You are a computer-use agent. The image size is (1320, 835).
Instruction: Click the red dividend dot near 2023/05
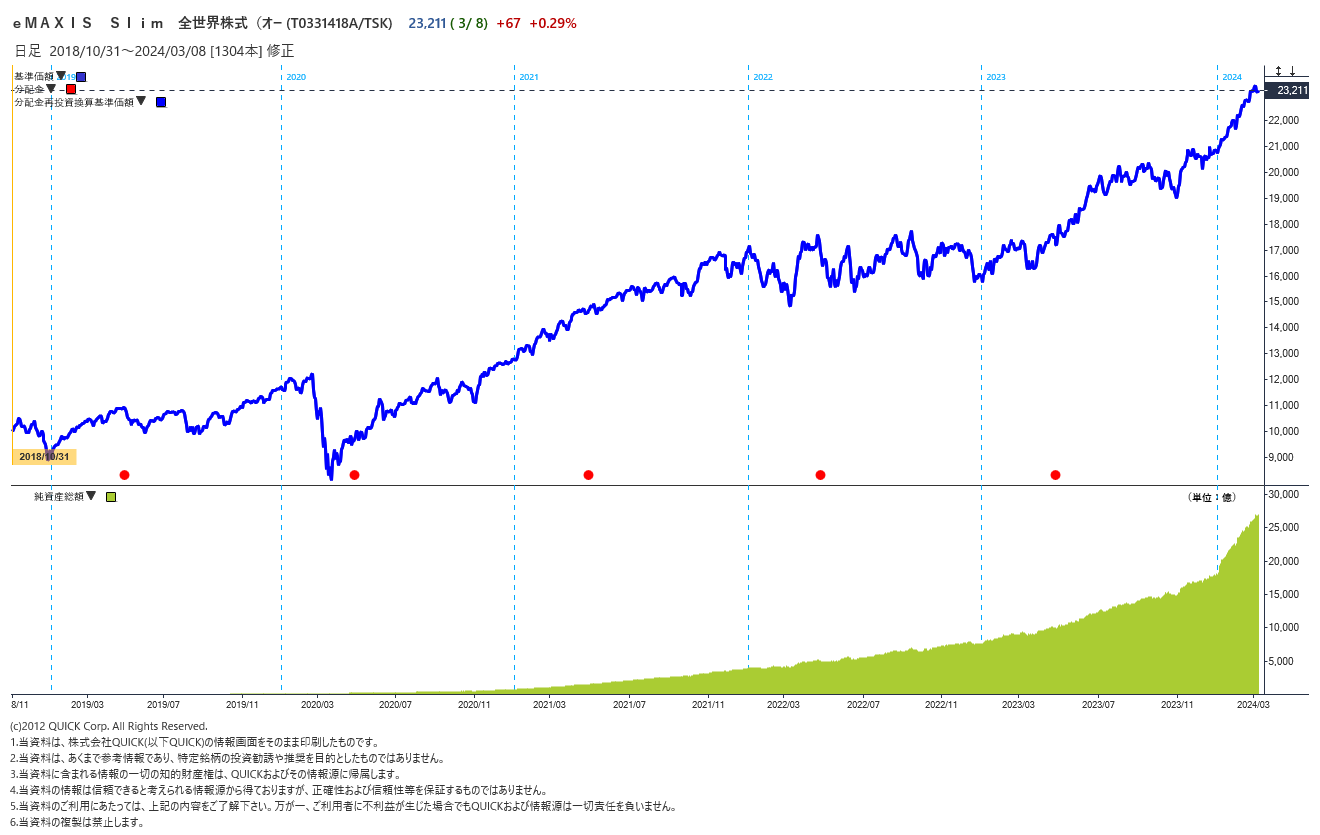(x=1055, y=475)
